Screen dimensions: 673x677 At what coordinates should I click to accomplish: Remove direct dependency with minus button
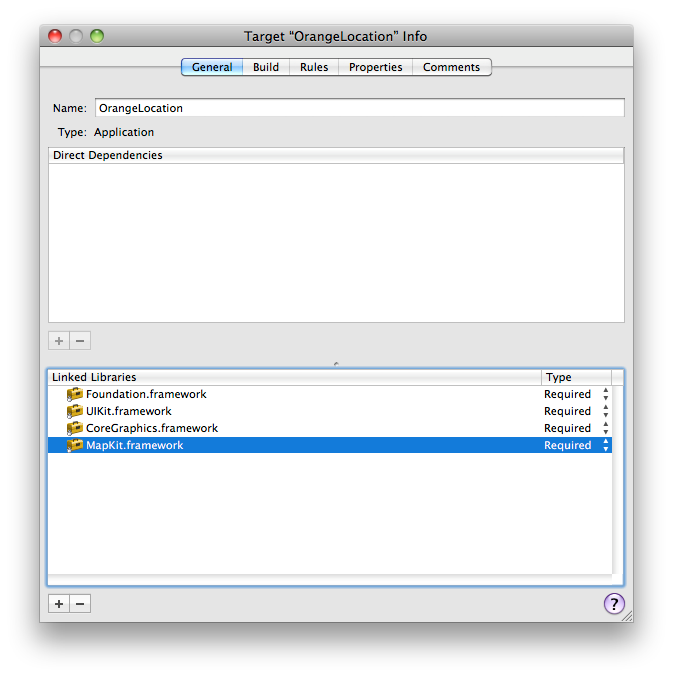pyautogui.click(x=81, y=340)
